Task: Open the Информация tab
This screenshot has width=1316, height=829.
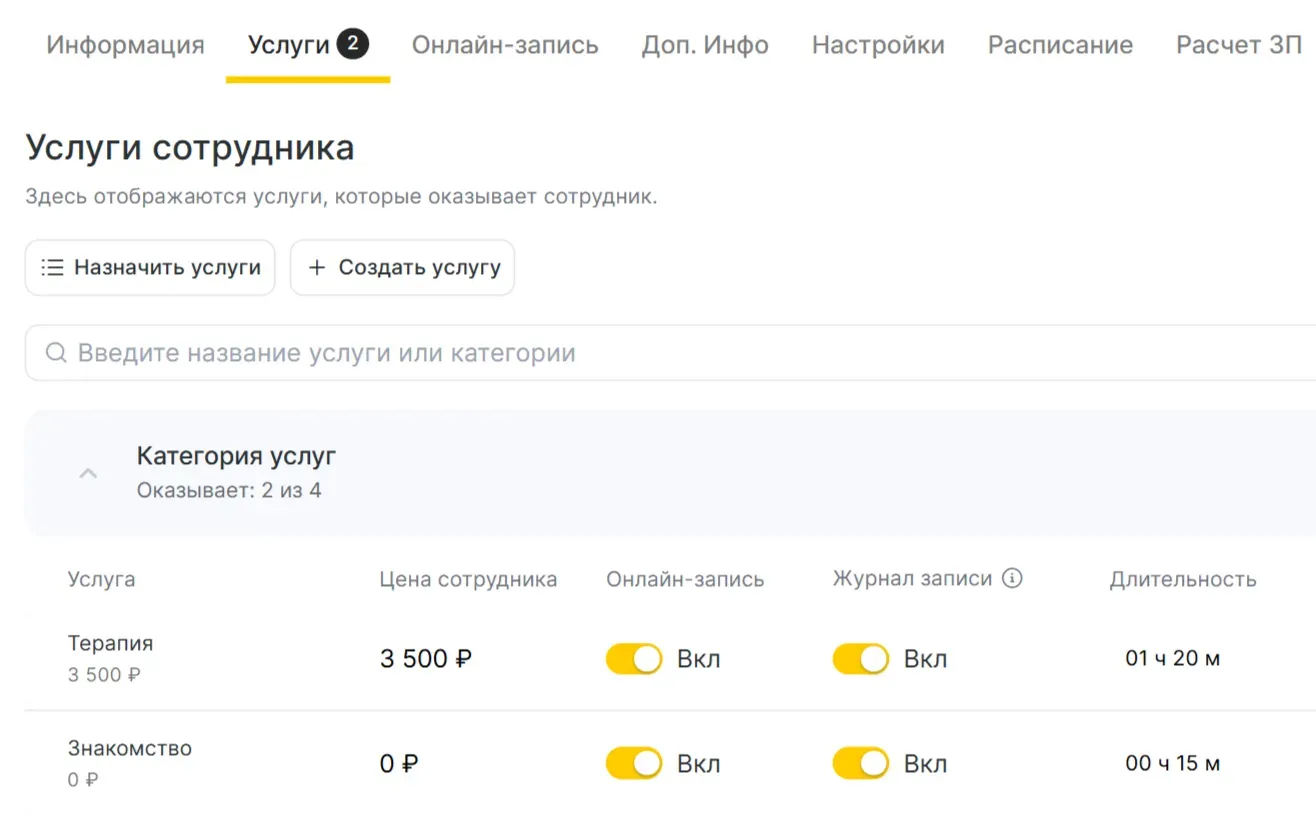Action: coord(125,45)
